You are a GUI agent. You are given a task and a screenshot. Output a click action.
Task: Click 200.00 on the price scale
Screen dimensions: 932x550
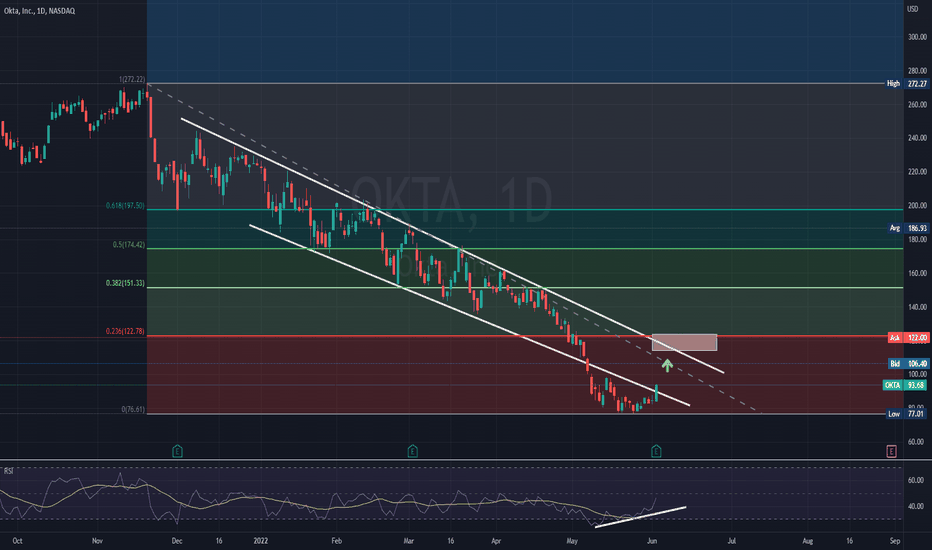(917, 206)
